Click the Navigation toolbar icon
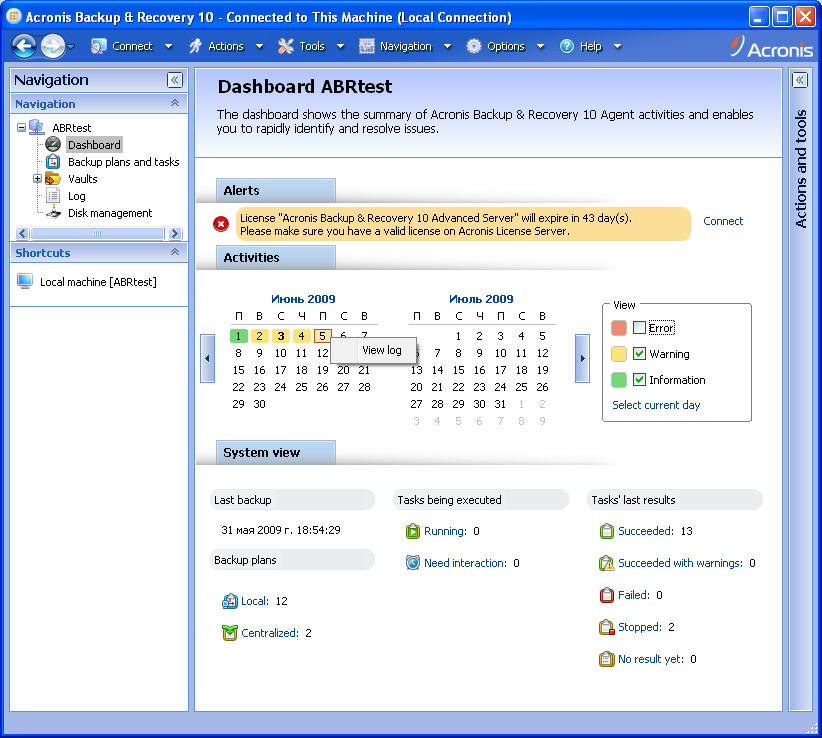822x738 pixels. pos(367,46)
